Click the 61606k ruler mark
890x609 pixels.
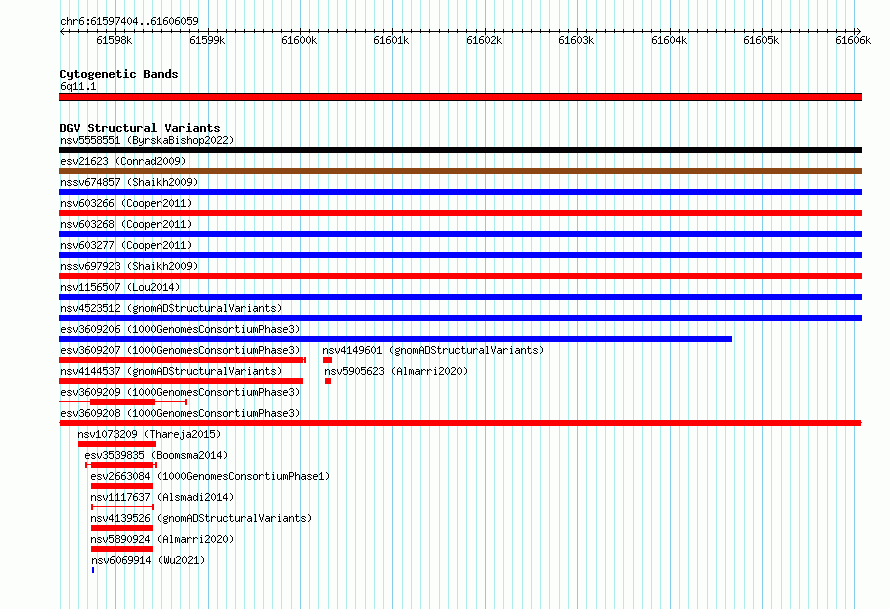853,40
